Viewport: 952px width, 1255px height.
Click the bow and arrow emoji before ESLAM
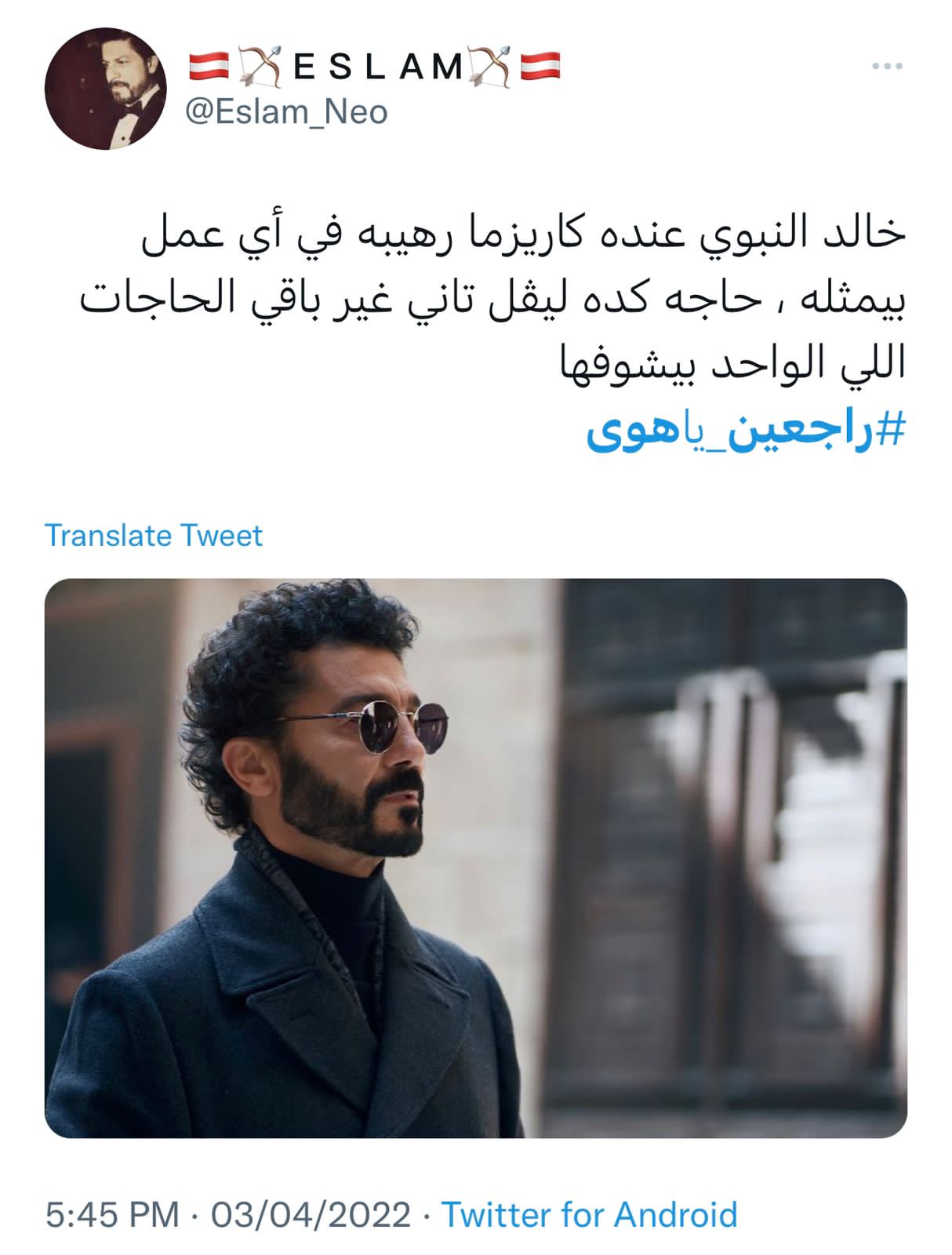click(x=260, y=67)
